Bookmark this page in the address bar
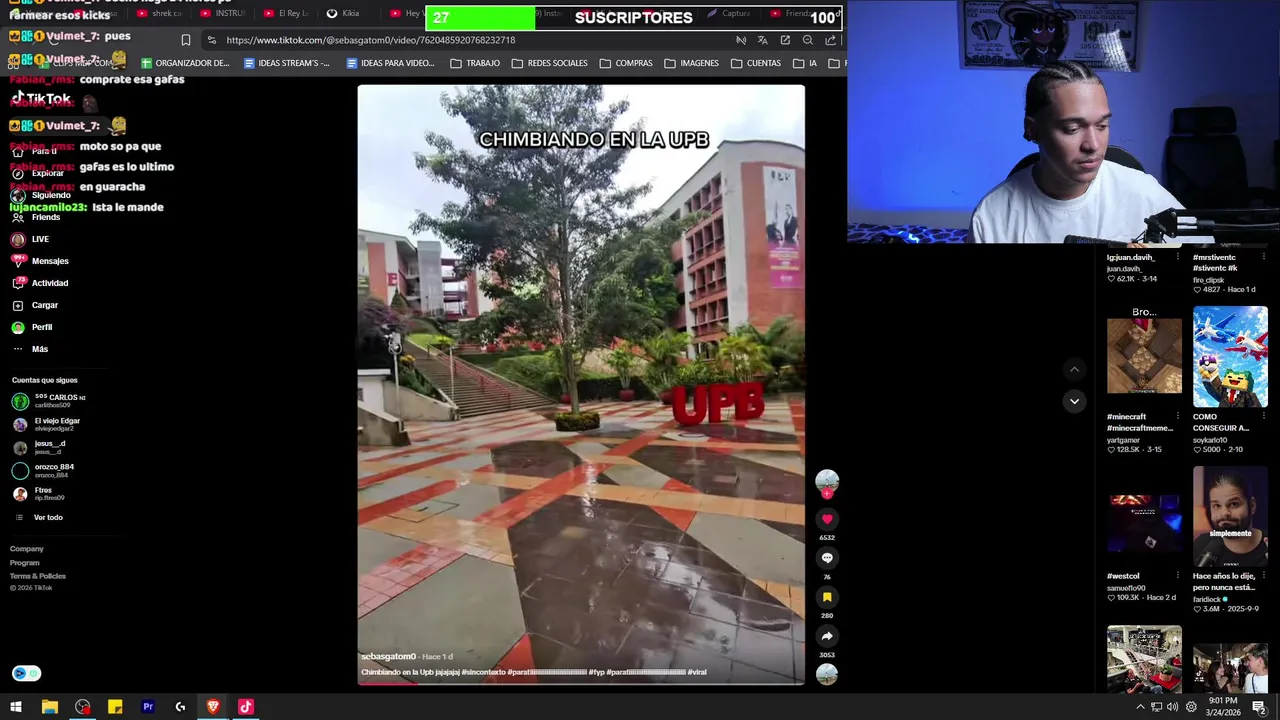This screenshot has height=720, width=1280. tap(185, 40)
